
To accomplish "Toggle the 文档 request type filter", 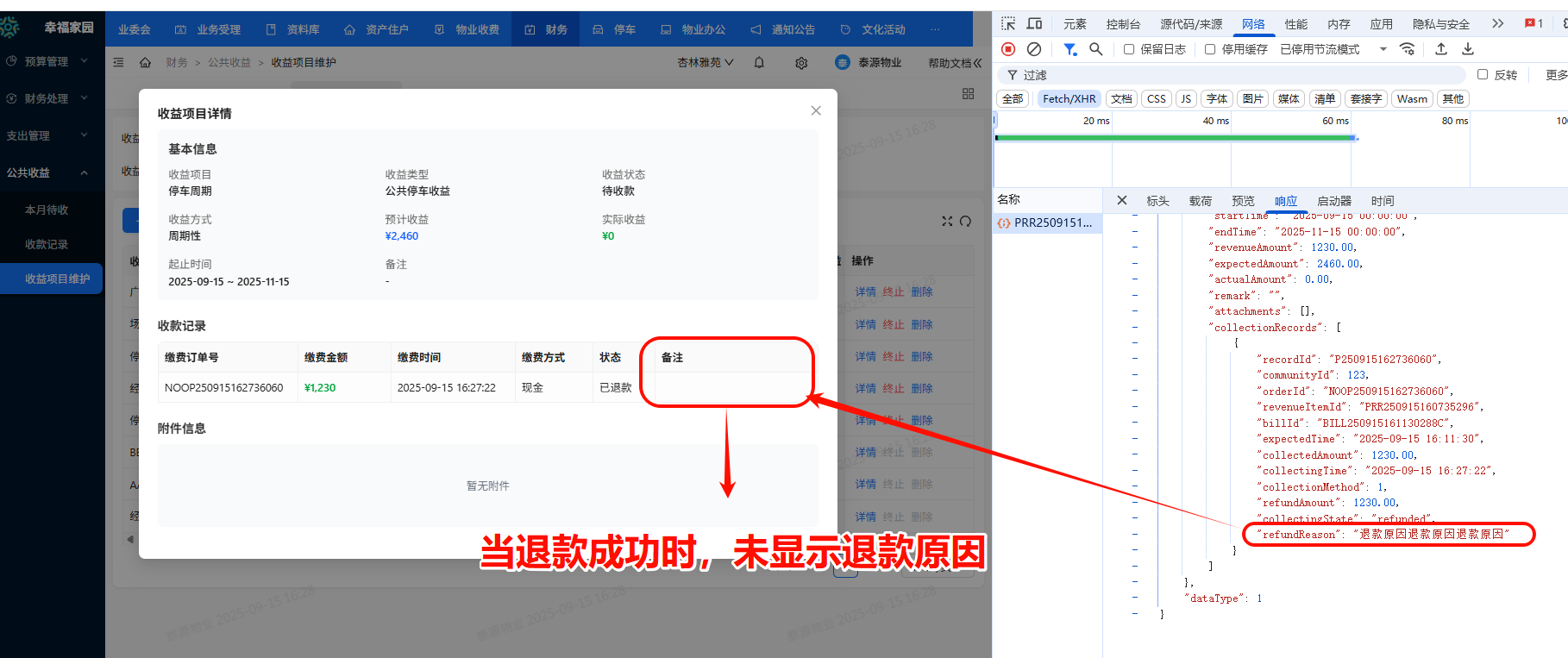I will click(1121, 98).
